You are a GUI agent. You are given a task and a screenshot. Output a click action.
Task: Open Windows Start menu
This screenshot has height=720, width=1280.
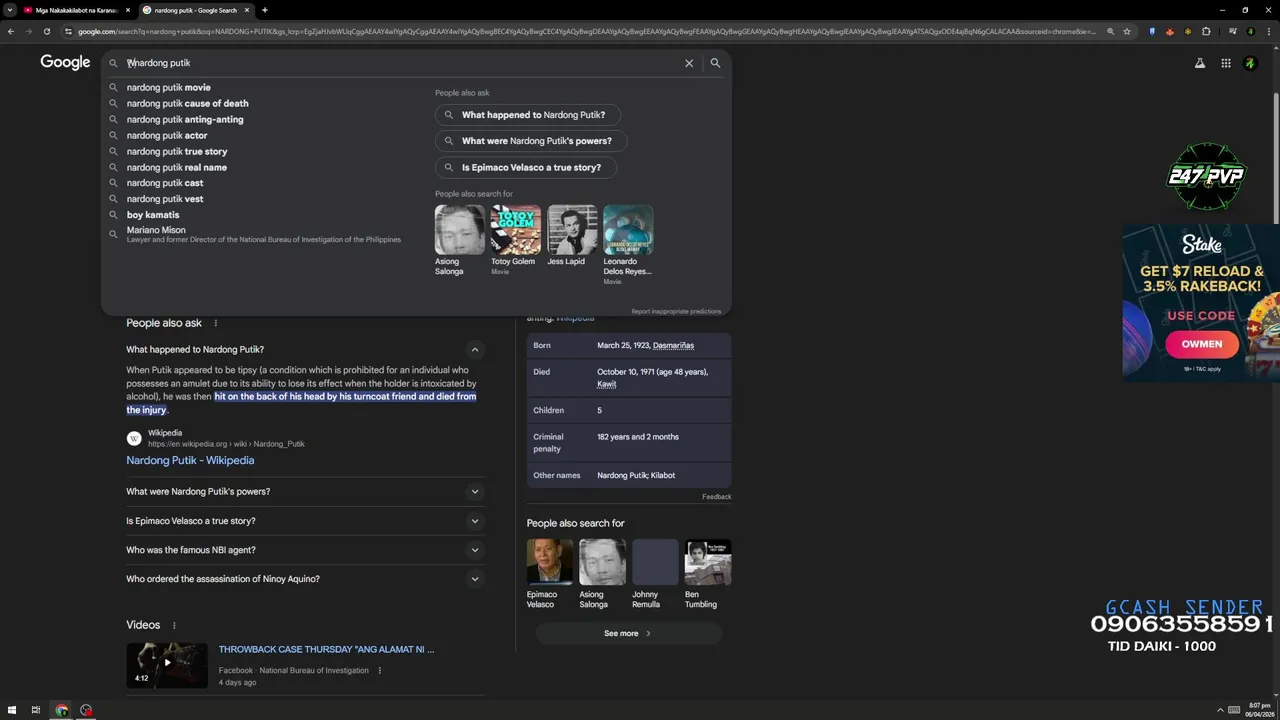click(12, 710)
